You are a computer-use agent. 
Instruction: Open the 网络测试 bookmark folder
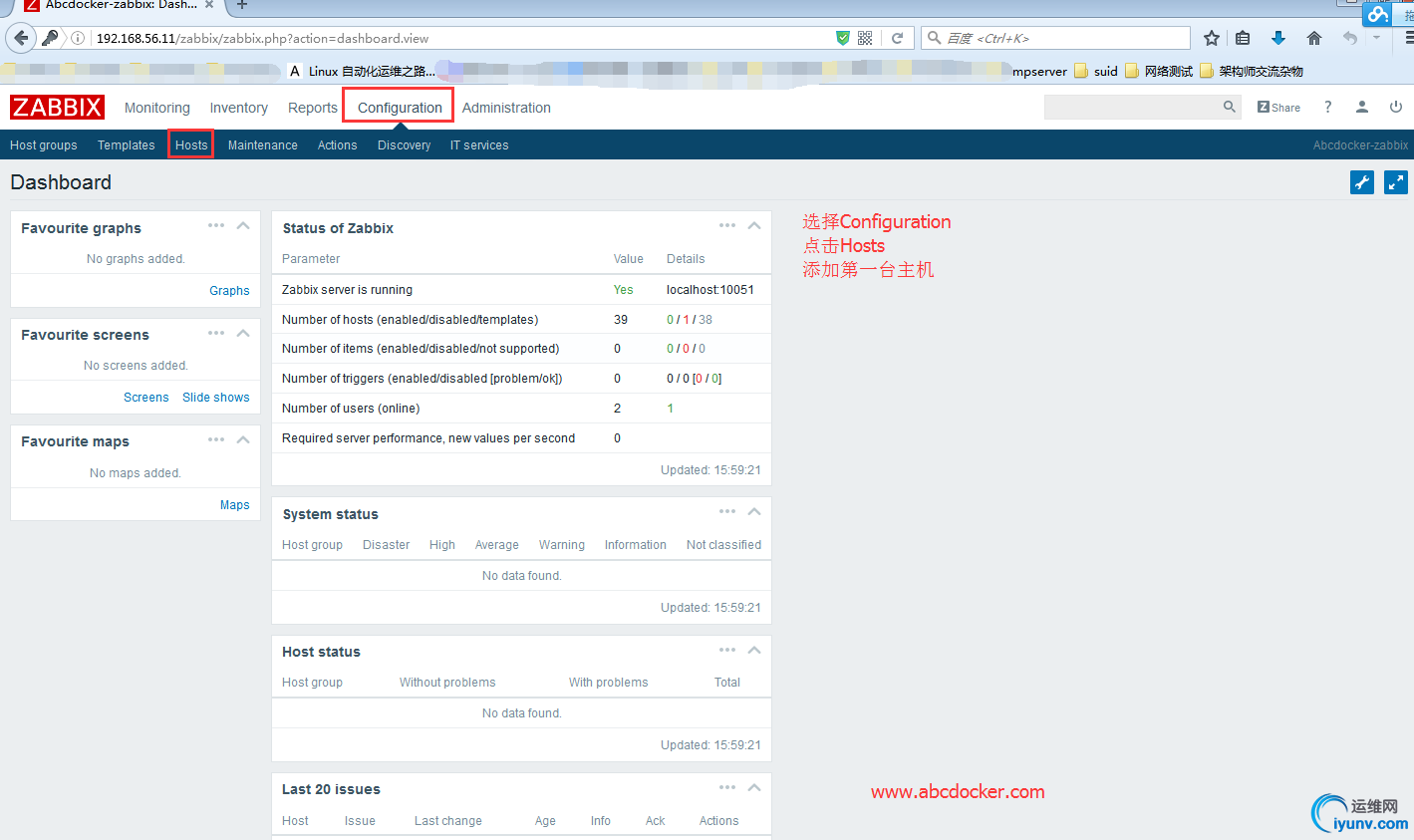[x=1159, y=72]
